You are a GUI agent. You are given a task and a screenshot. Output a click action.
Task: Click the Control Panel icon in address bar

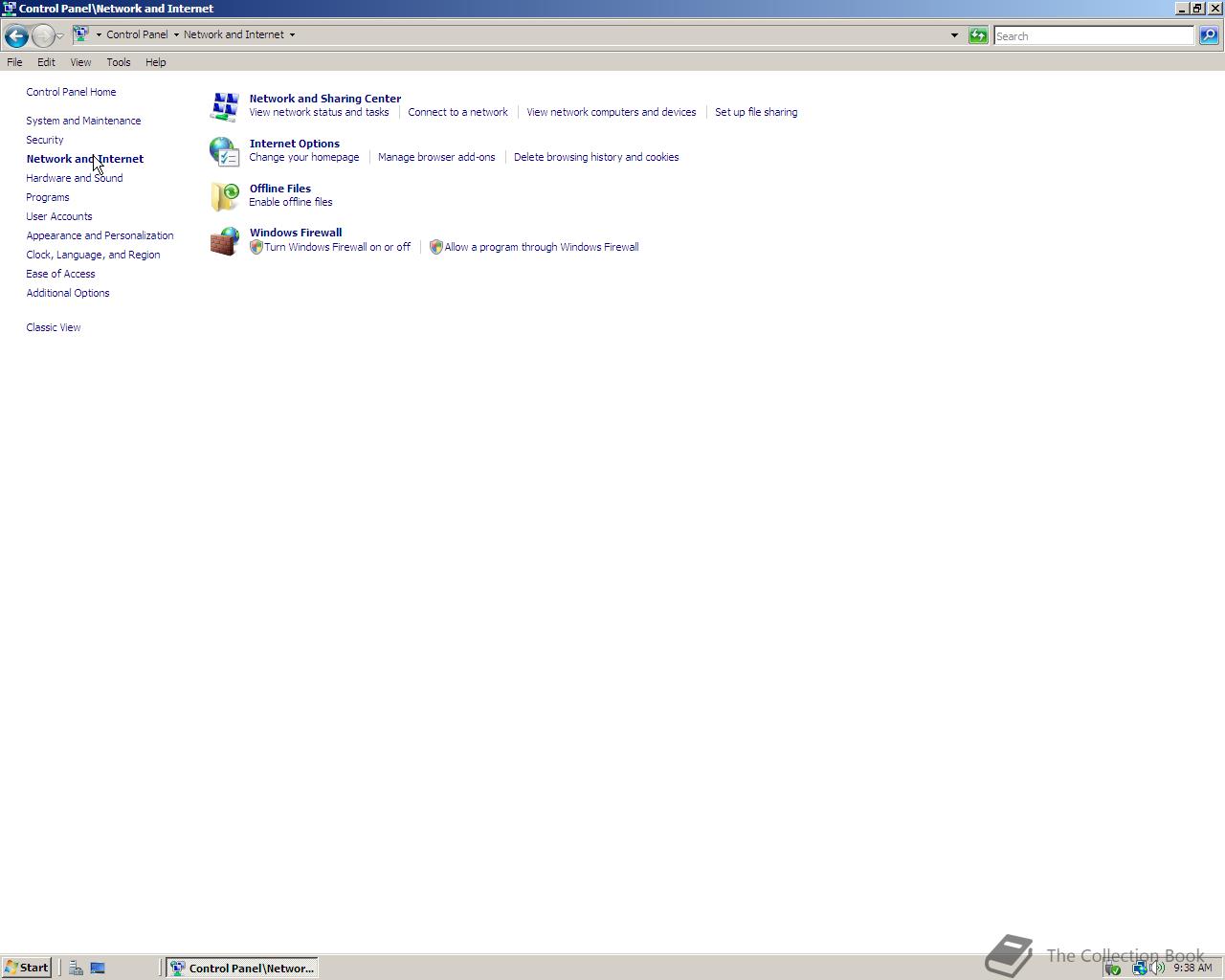pos(82,34)
